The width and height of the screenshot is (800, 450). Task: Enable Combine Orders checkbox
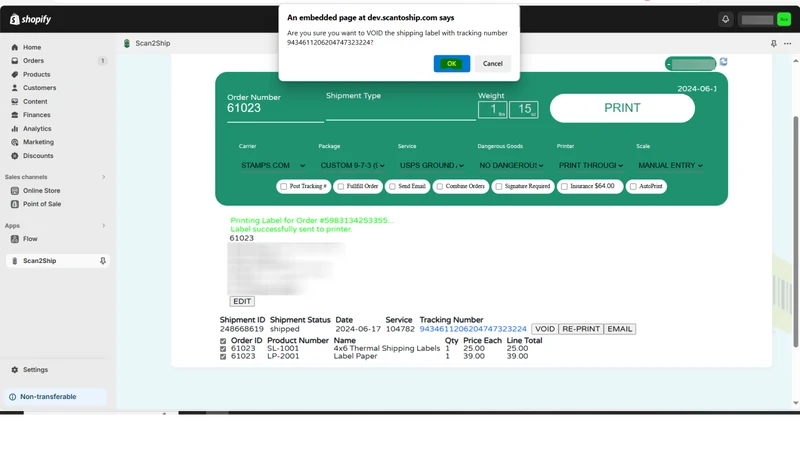coord(440,187)
